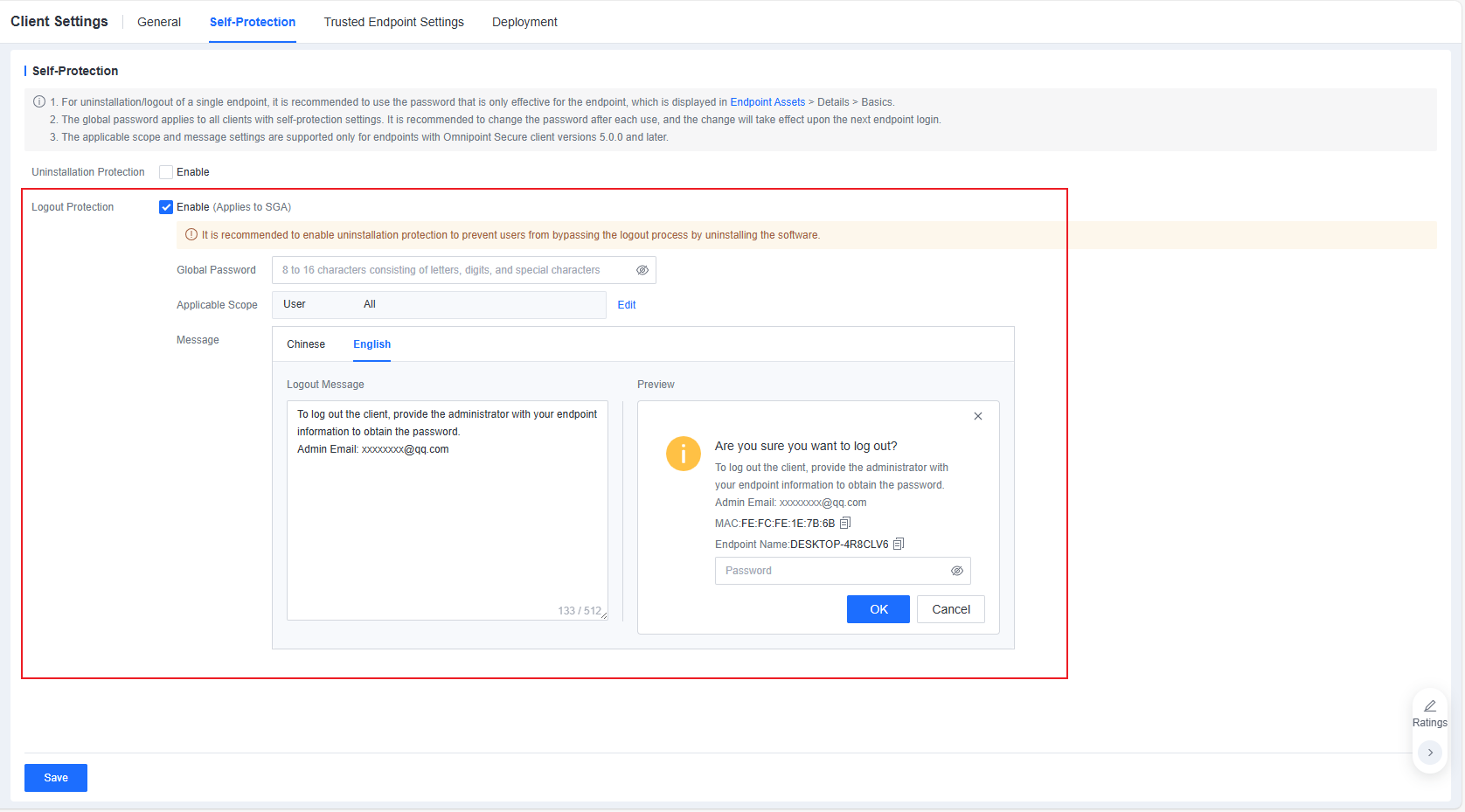Edit the Applicable Scope
Viewport: 1465px width, 812px height.
pos(627,305)
